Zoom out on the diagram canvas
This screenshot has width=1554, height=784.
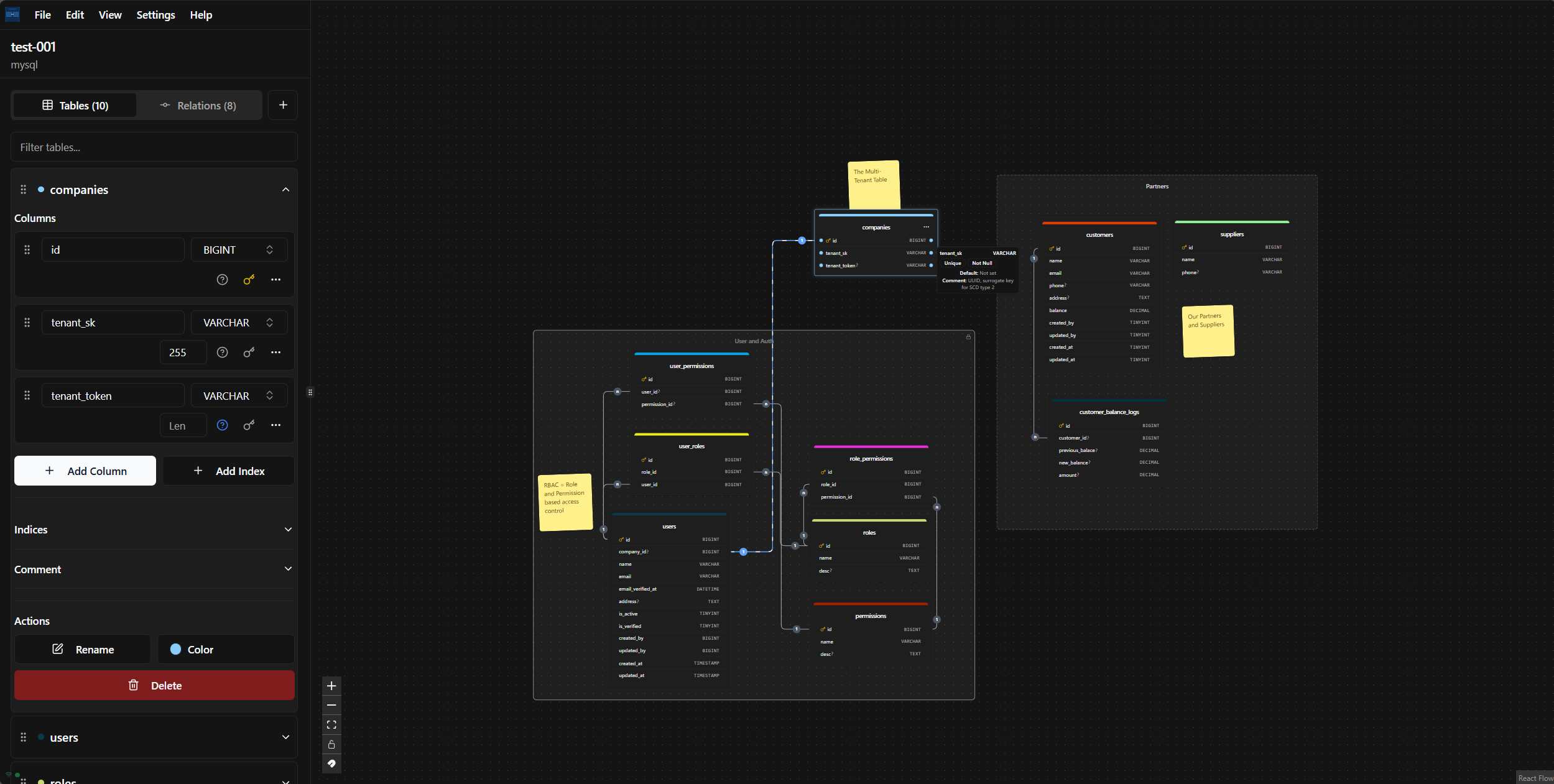[331, 704]
